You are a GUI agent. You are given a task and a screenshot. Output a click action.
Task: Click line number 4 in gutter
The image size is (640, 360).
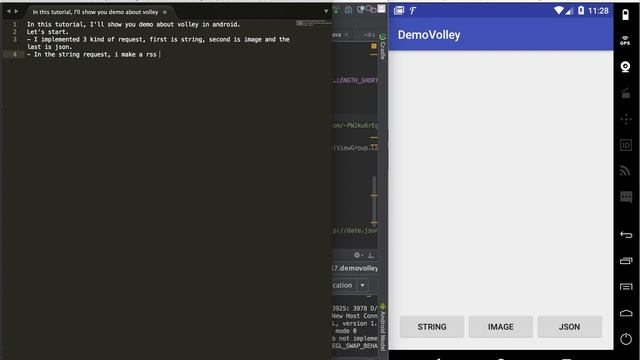point(15,54)
